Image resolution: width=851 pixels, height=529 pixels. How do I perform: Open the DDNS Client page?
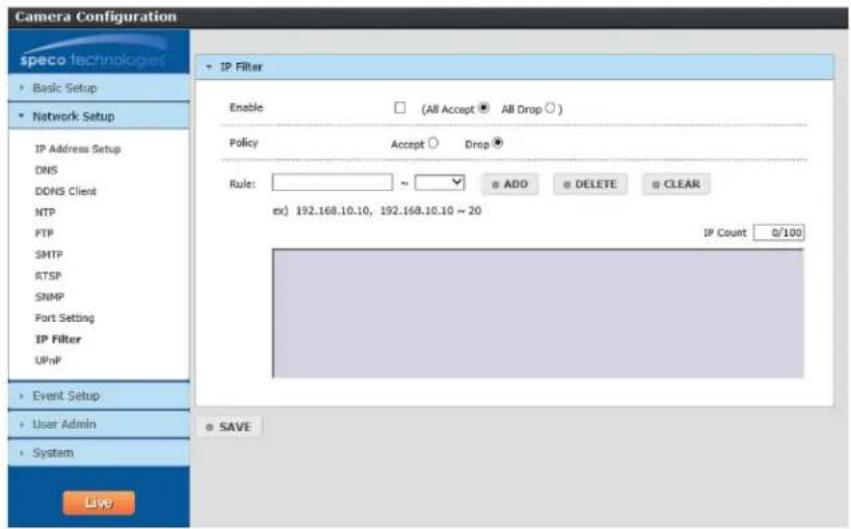click(65, 191)
